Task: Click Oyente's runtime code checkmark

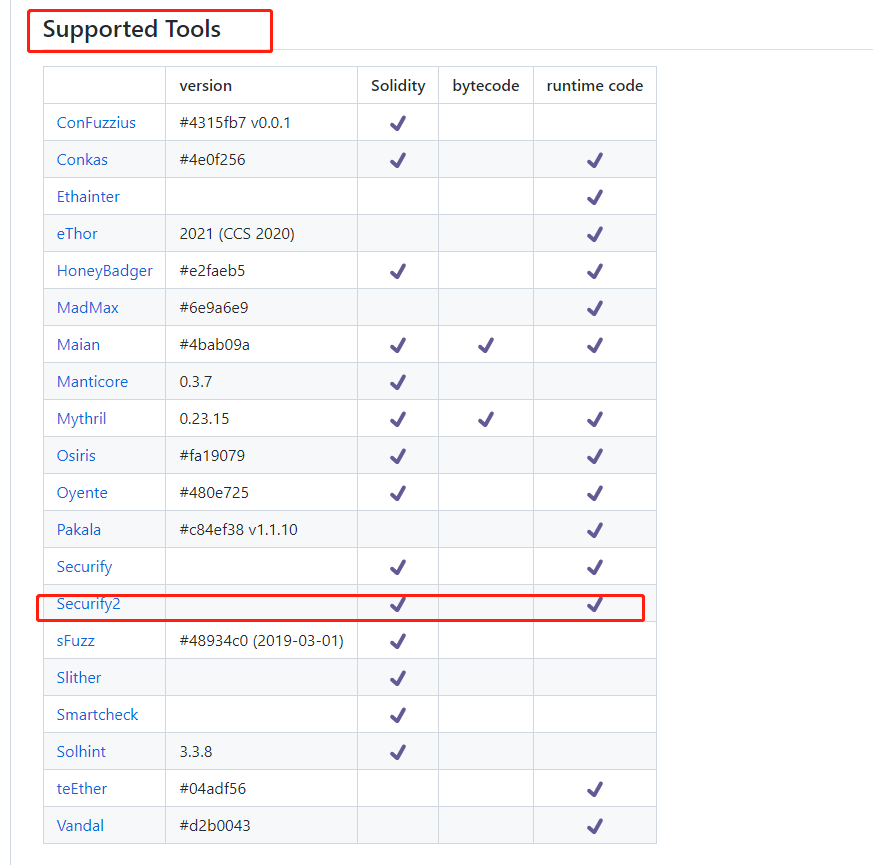Action: (594, 492)
